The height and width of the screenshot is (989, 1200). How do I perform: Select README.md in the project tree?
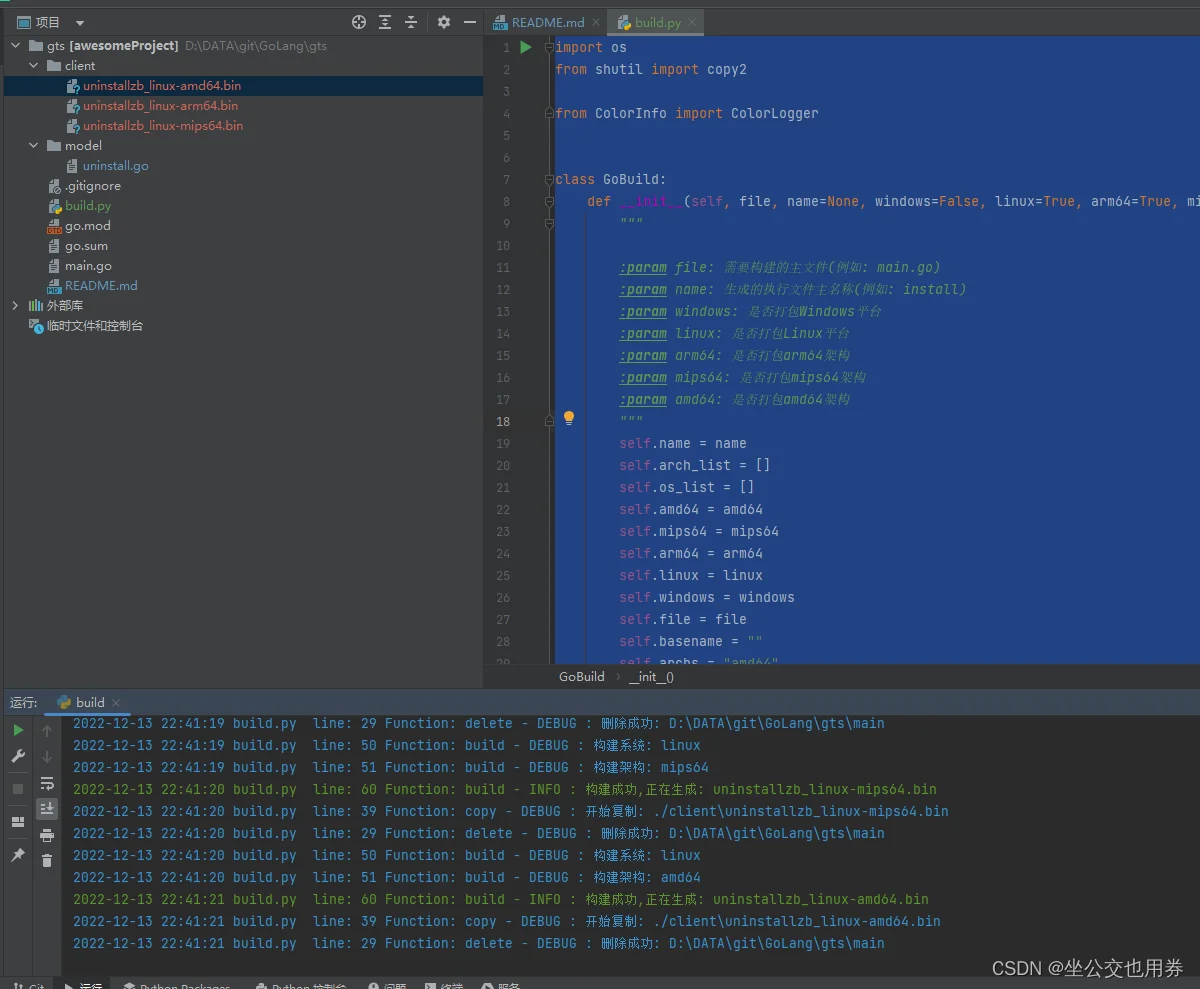101,286
